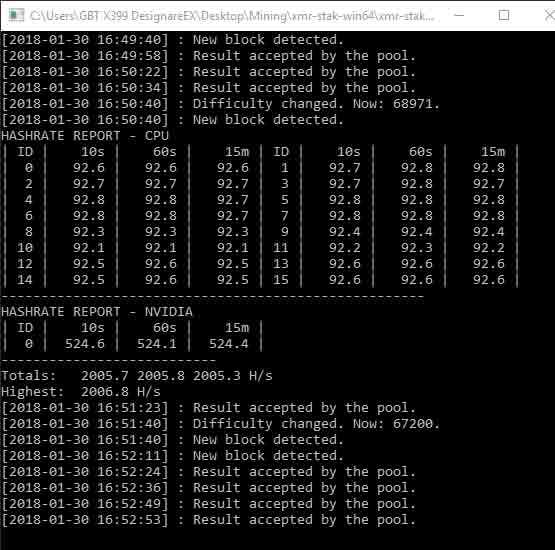Image resolution: width=555 pixels, height=550 pixels.
Task: Click the NVIDIA 60s value 524.1
Action: click(x=157, y=344)
